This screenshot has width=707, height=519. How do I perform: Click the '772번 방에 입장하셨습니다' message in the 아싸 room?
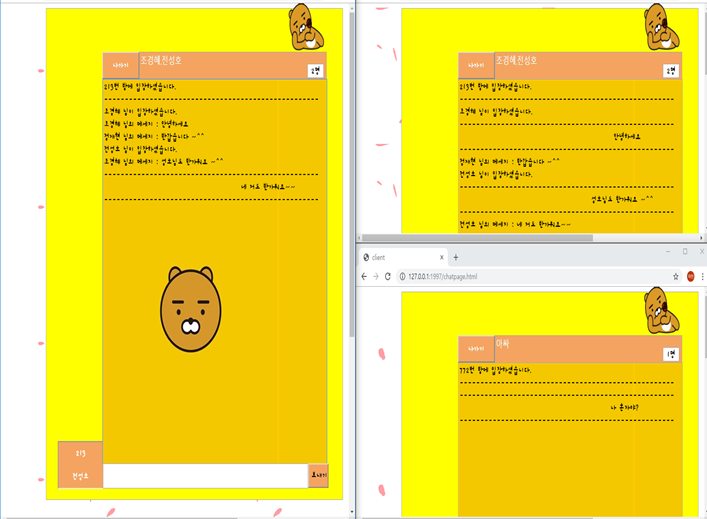point(495,370)
